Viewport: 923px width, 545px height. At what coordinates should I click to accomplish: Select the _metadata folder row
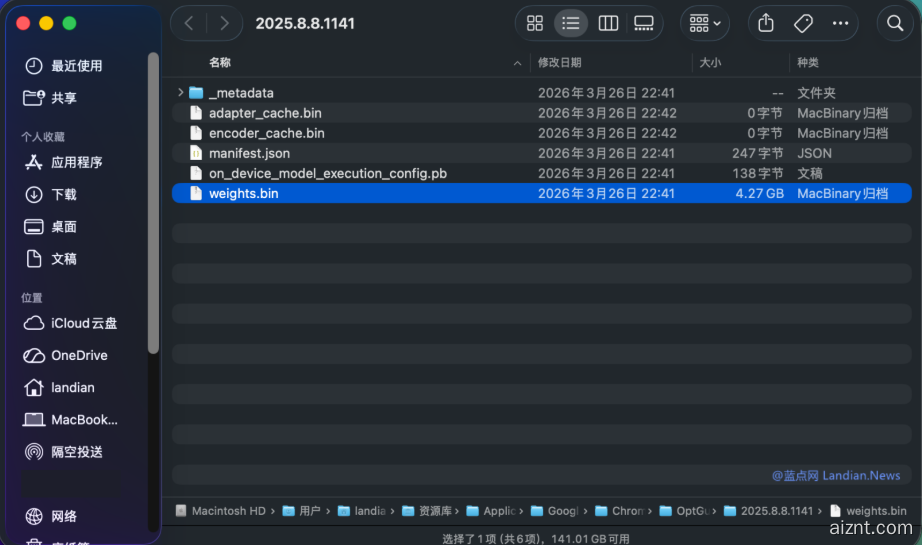point(542,92)
